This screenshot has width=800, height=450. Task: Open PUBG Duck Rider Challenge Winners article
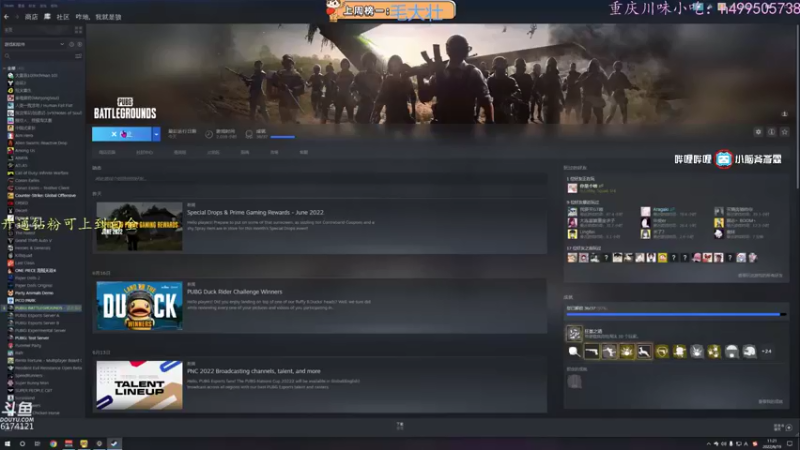[235, 292]
